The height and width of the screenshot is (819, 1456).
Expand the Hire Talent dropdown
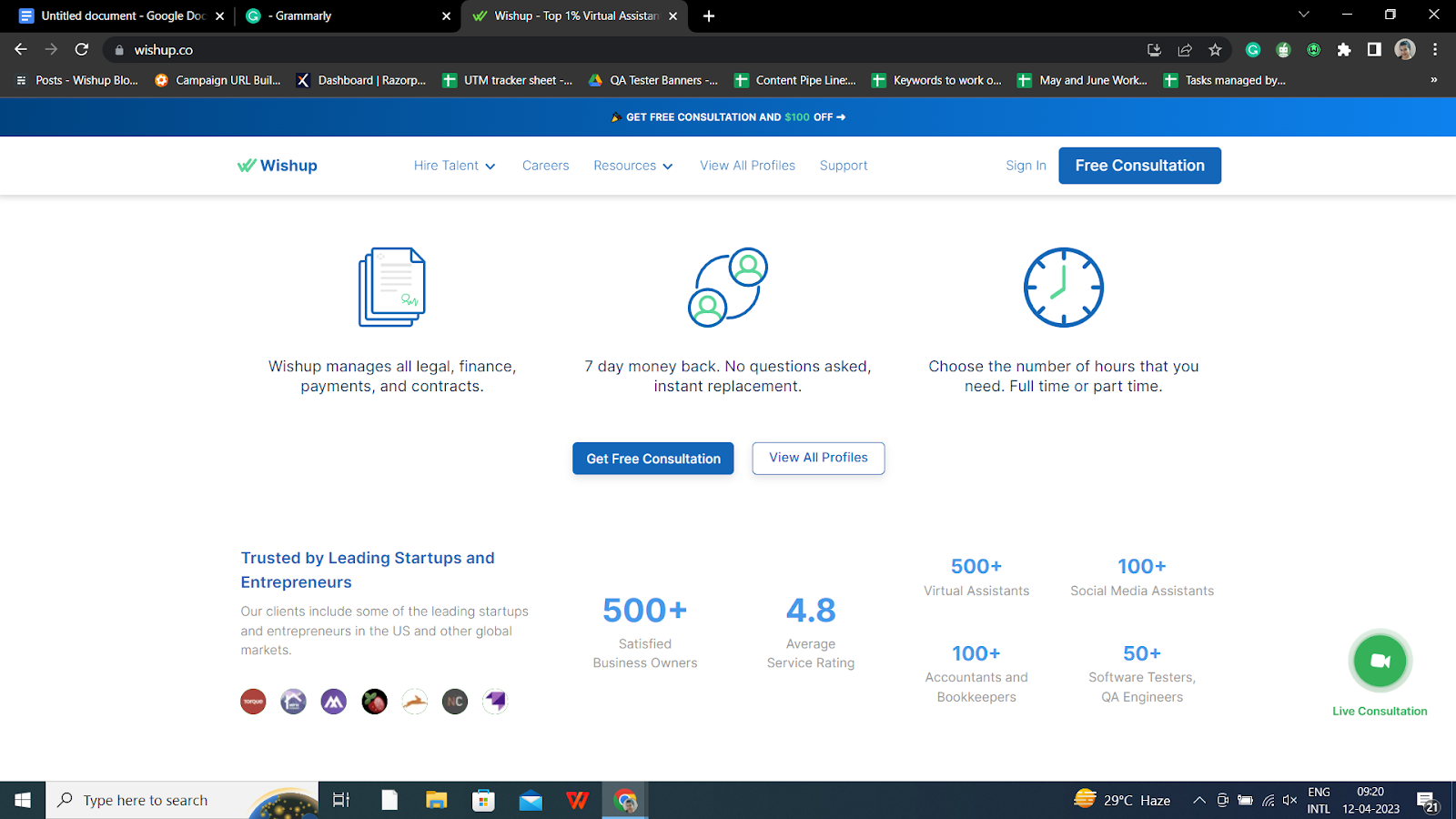pos(454,166)
